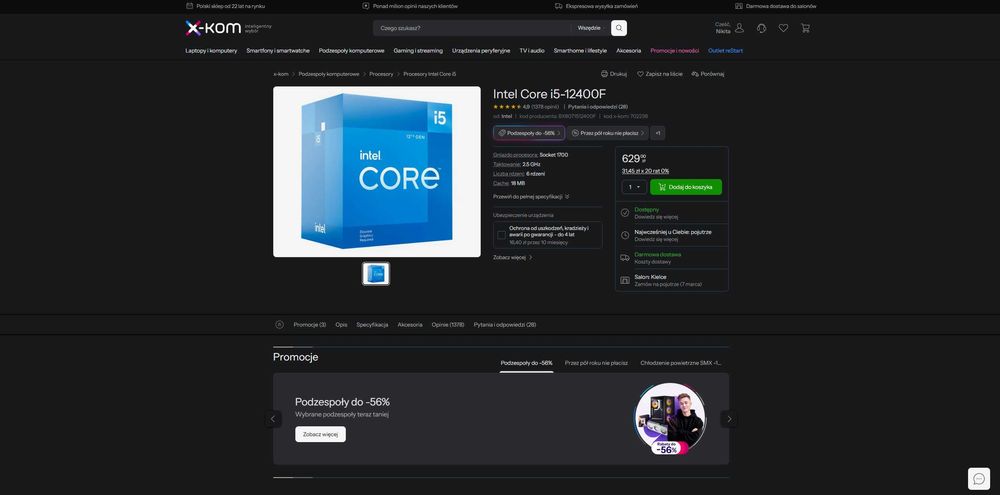The width and height of the screenshot is (1000, 495).
Task: Open the Wszędzie search scope dropdown
Action: [590, 28]
